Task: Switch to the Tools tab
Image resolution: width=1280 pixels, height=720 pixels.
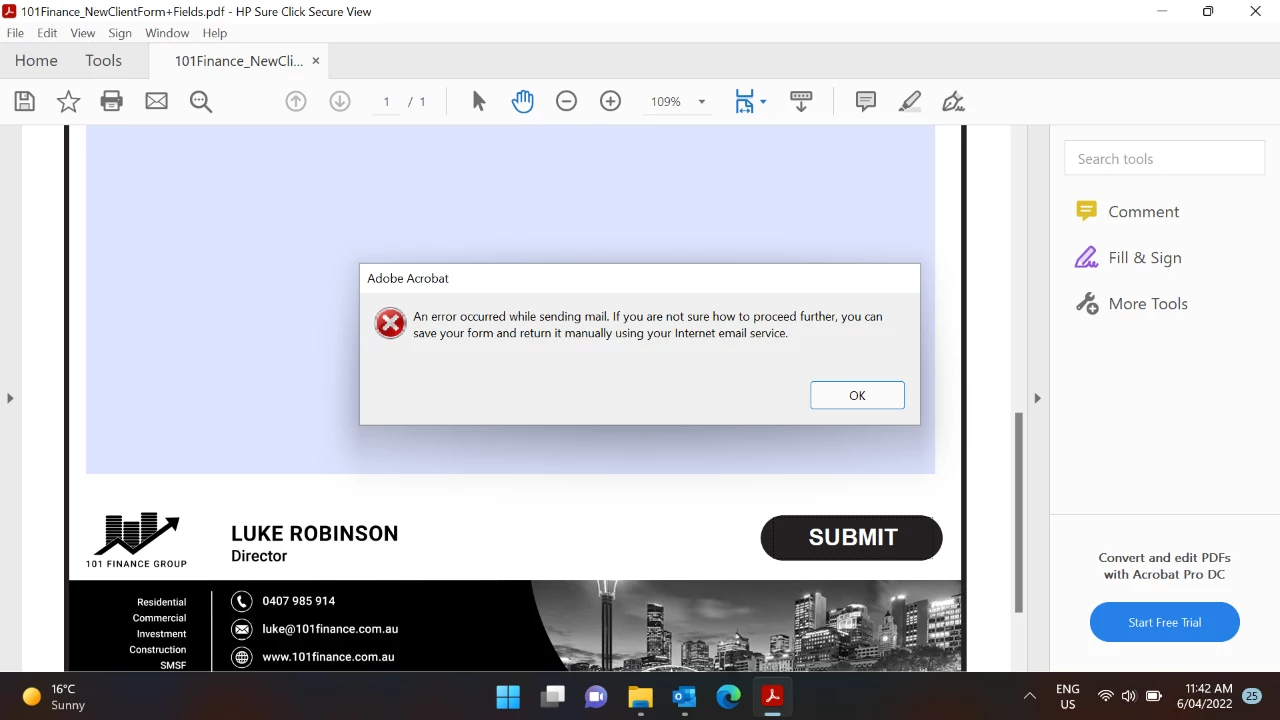Action: pos(103,61)
